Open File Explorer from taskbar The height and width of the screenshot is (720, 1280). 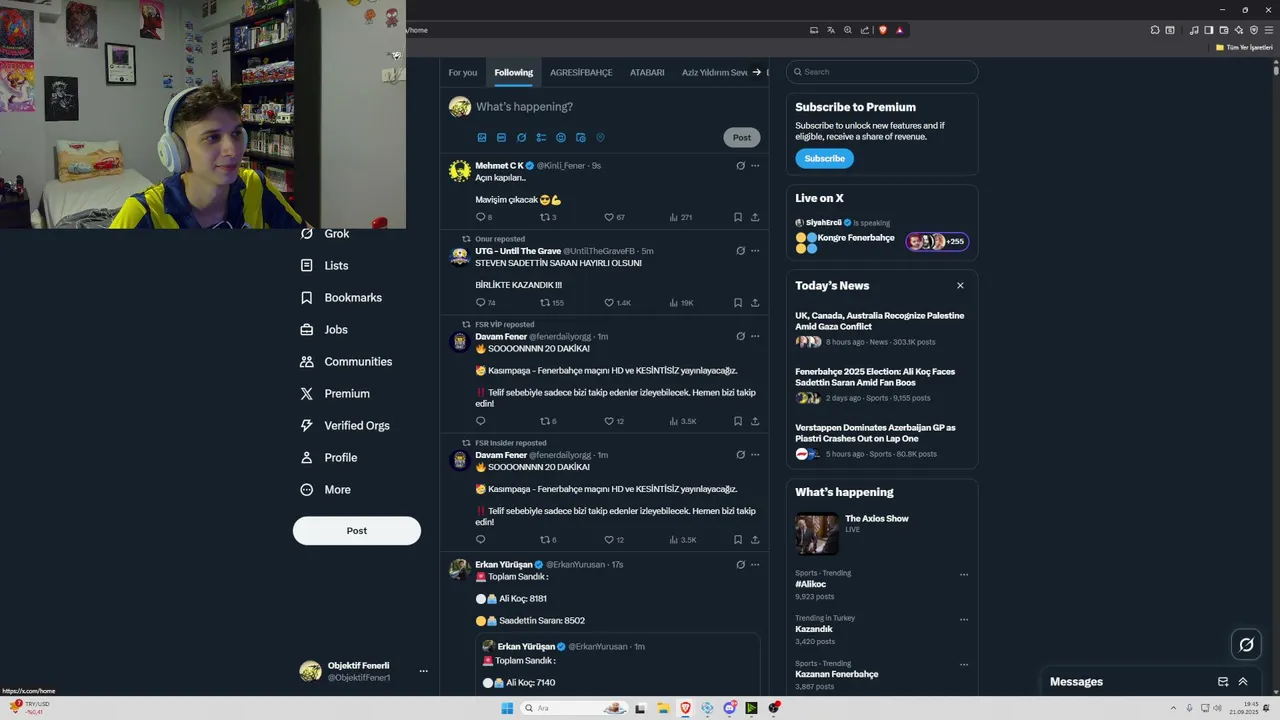pos(662,708)
